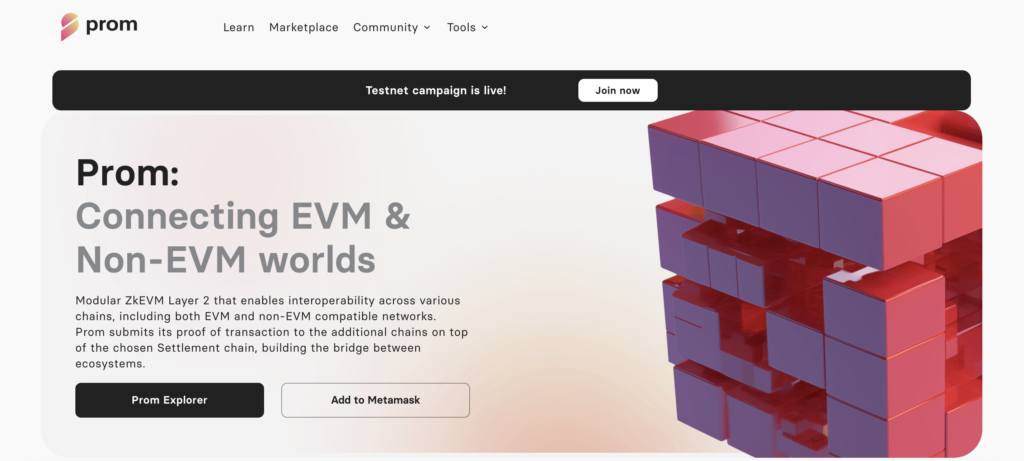Click the 'Testnet campaign is live!' text
The width and height of the screenshot is (1024, 461).
[x=436, y=91]
